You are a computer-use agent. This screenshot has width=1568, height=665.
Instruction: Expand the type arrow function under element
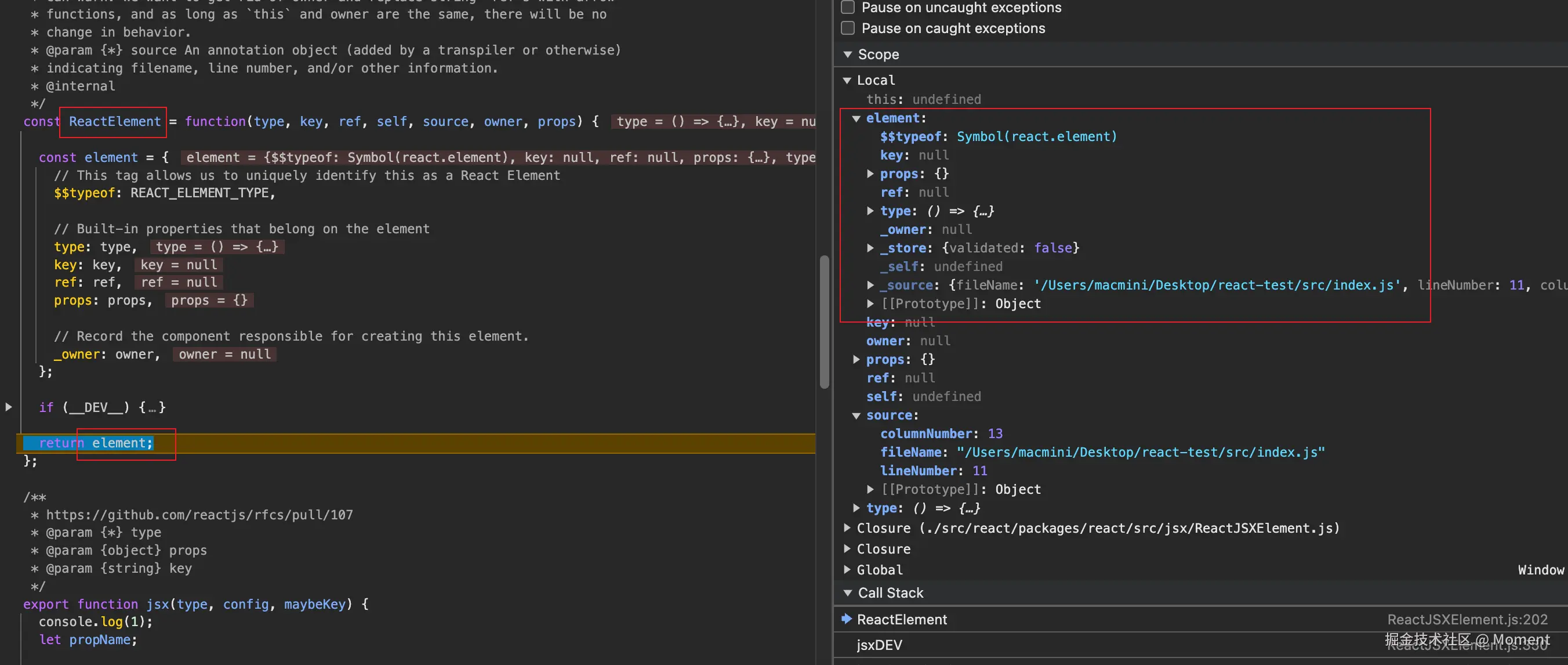(x=870, y=211)
